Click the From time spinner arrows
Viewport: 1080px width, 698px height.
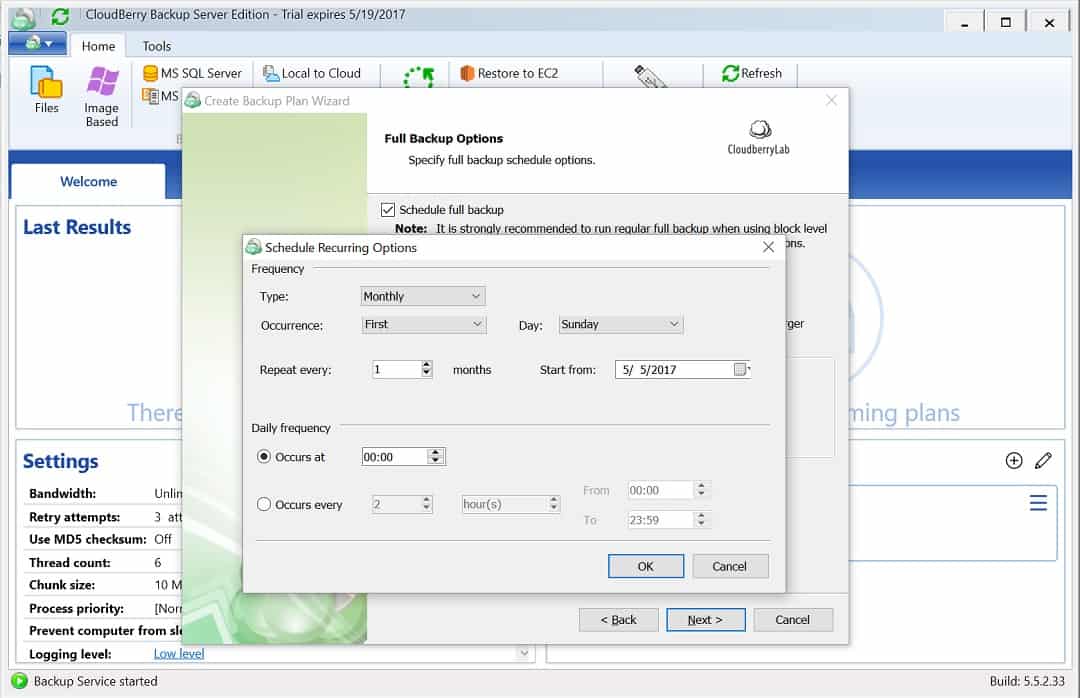(x=701, y=490)
